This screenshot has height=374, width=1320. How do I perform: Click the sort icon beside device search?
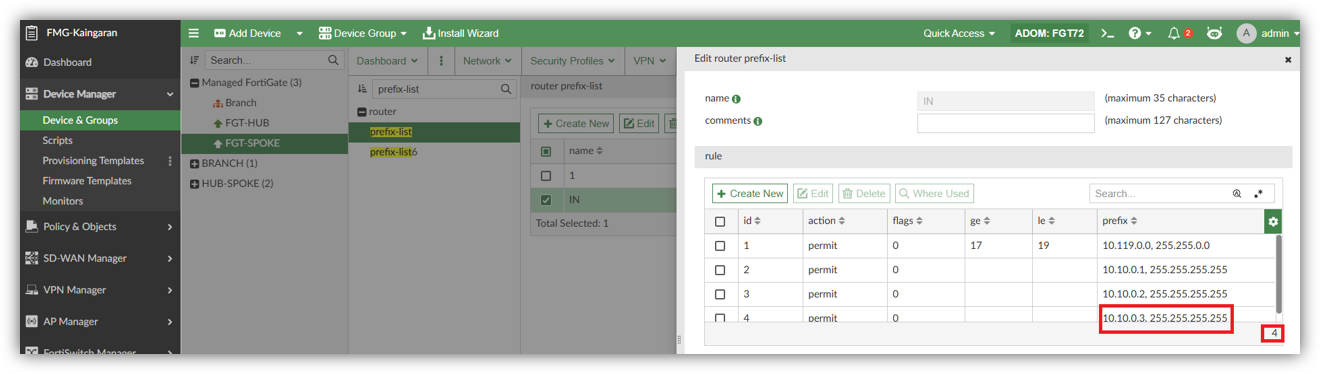[x=195, y=60]
